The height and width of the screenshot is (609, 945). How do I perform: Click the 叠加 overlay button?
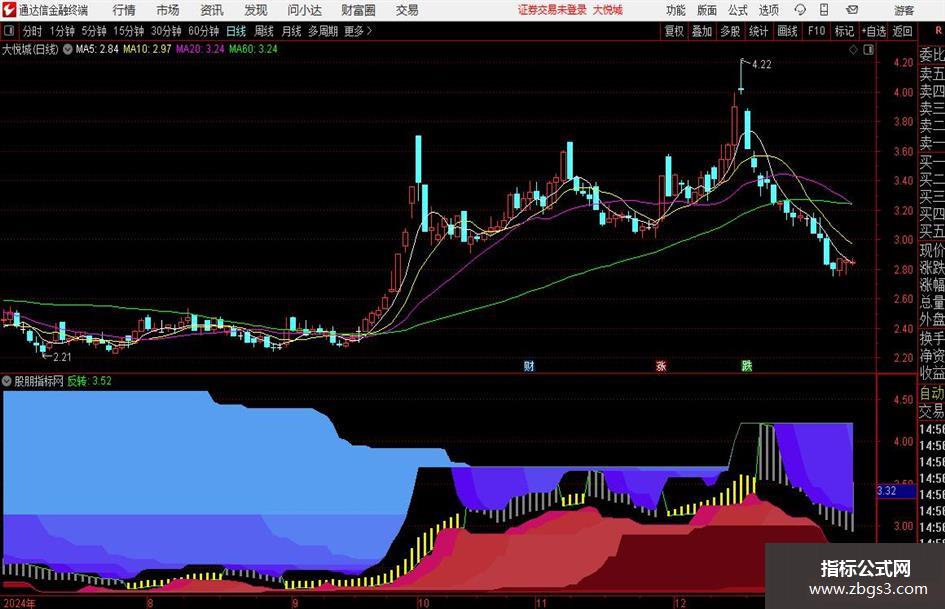point(702,31)
